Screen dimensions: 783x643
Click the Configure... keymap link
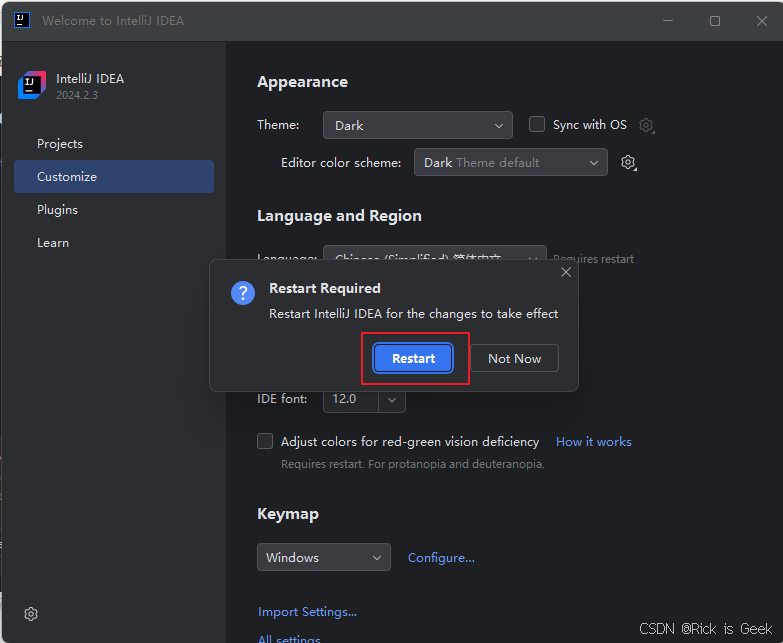[441, 558]
